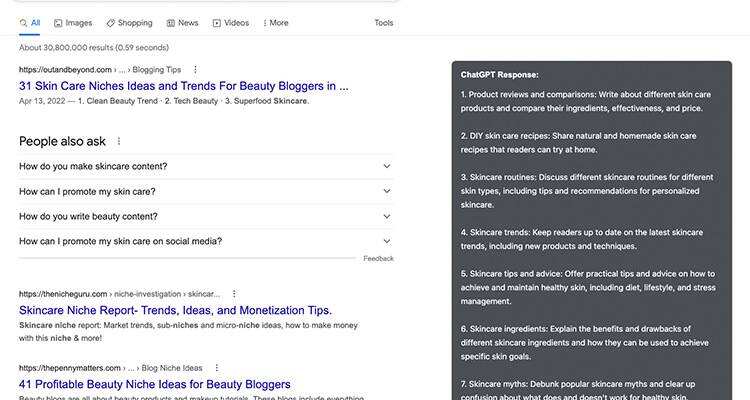Click the three-dot icon beside outandbeyond.com result
The width and height of the screenshot is (750, 400).
click(x=196, y=70)
